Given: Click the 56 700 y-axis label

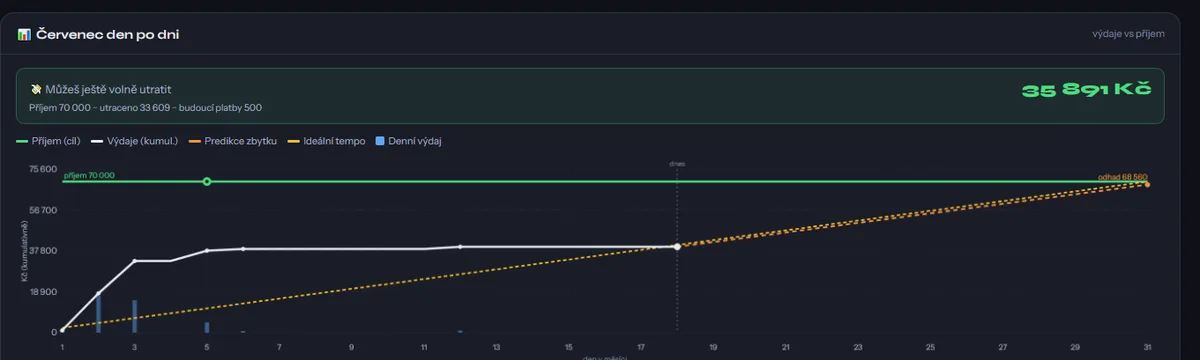Looking at the screenshot, I should [43, 210].
